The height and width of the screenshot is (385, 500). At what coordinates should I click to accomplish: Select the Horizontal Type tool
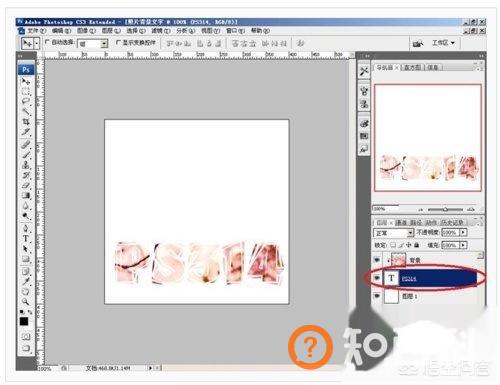click(26, 239)
